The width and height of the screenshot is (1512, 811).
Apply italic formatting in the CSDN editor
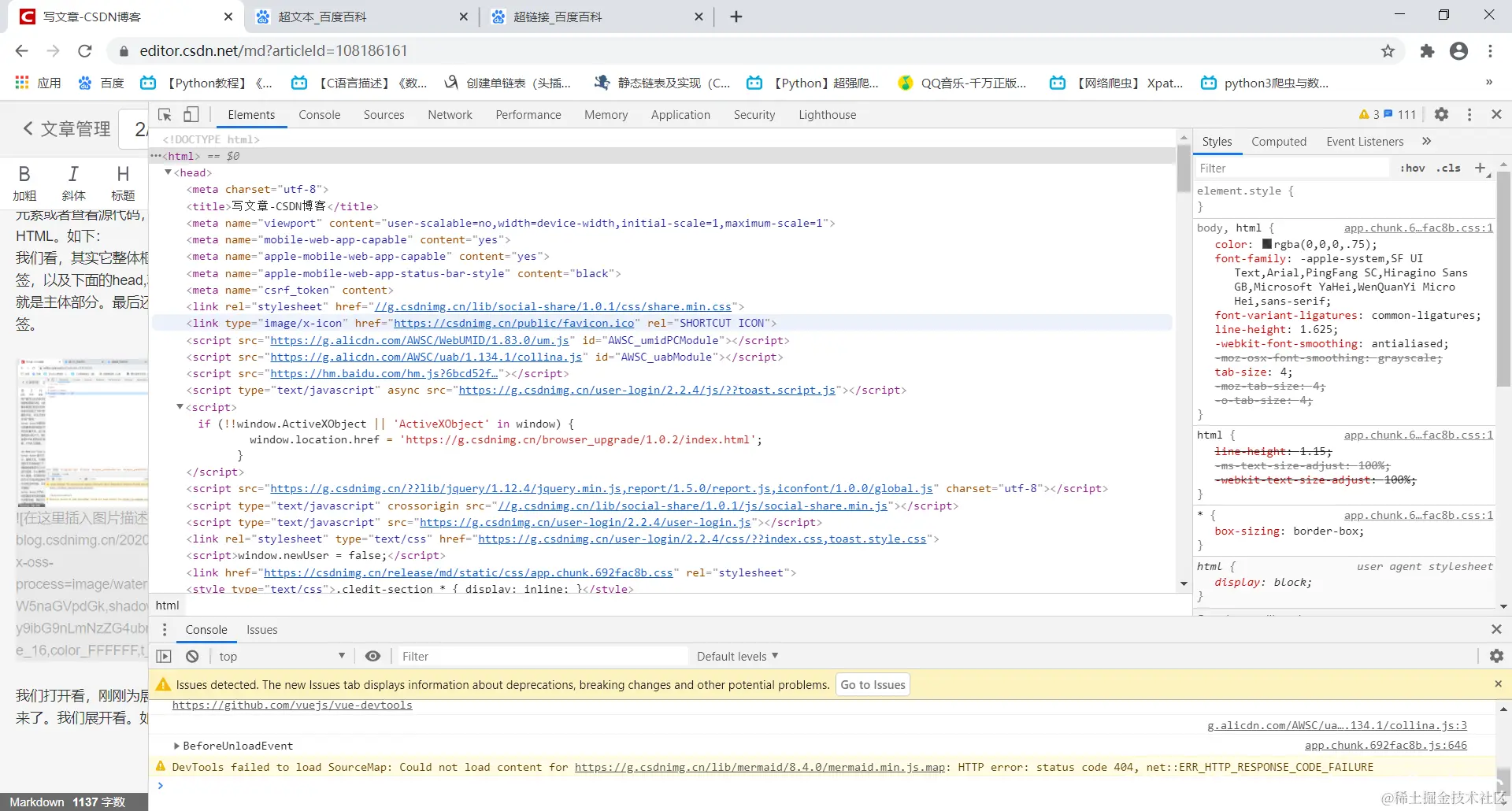point(73,183)
